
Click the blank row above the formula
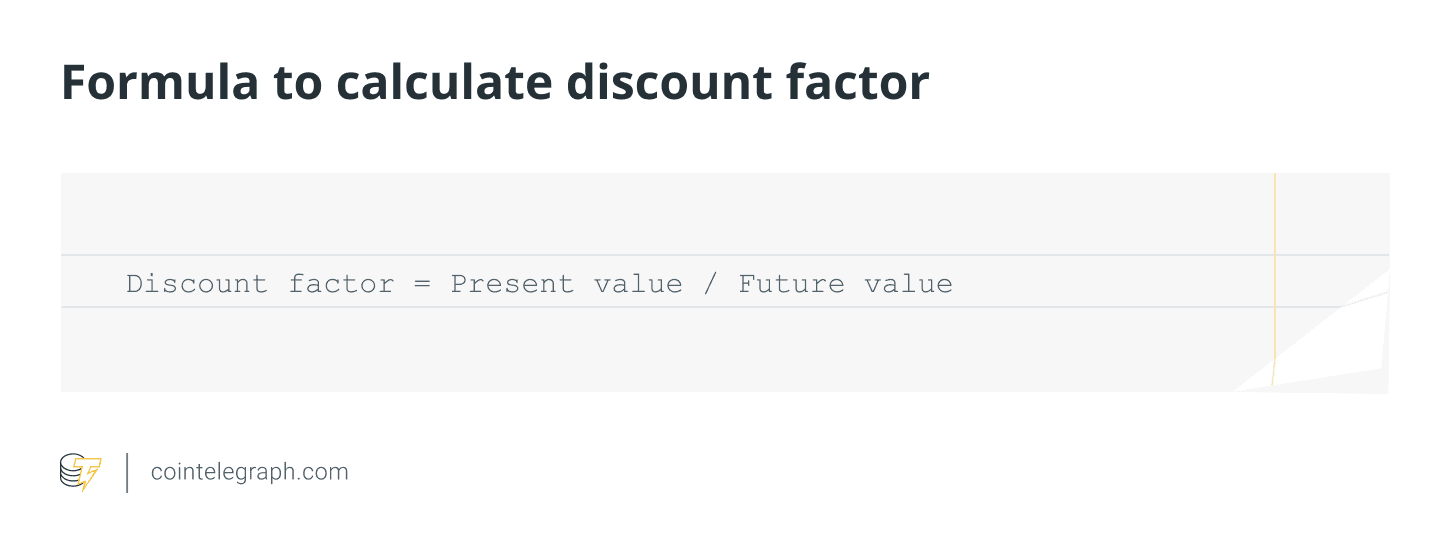point(660,214)
